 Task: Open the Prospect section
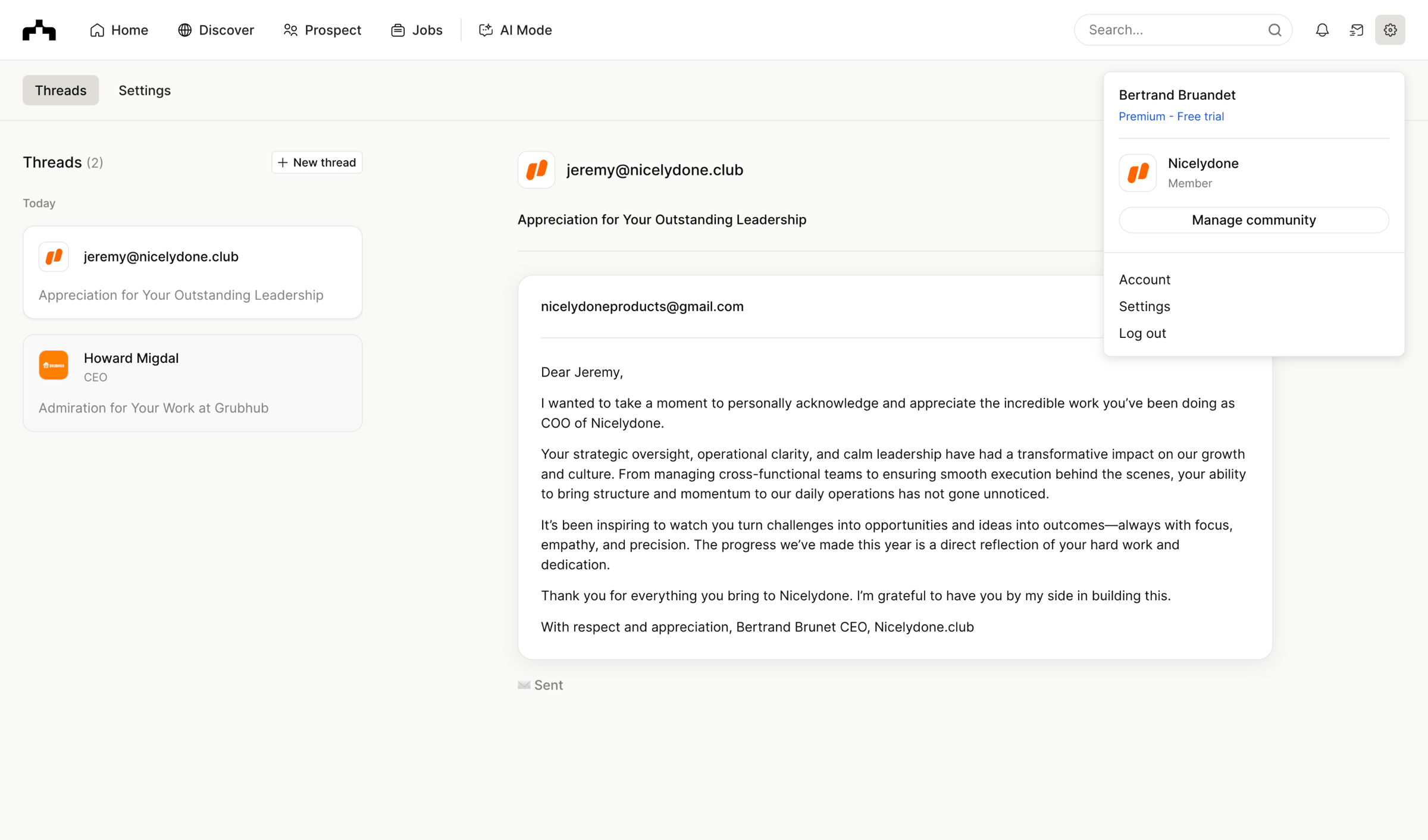coord(322,30)
